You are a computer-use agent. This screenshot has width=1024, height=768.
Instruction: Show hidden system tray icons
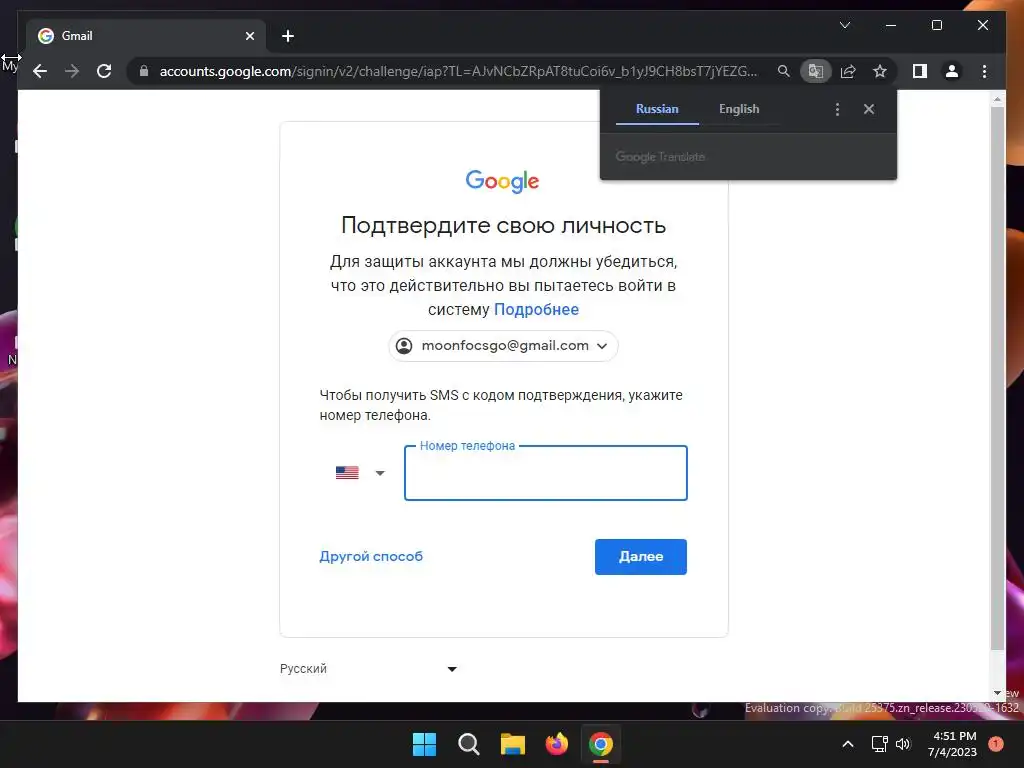[x=848, y=744]
